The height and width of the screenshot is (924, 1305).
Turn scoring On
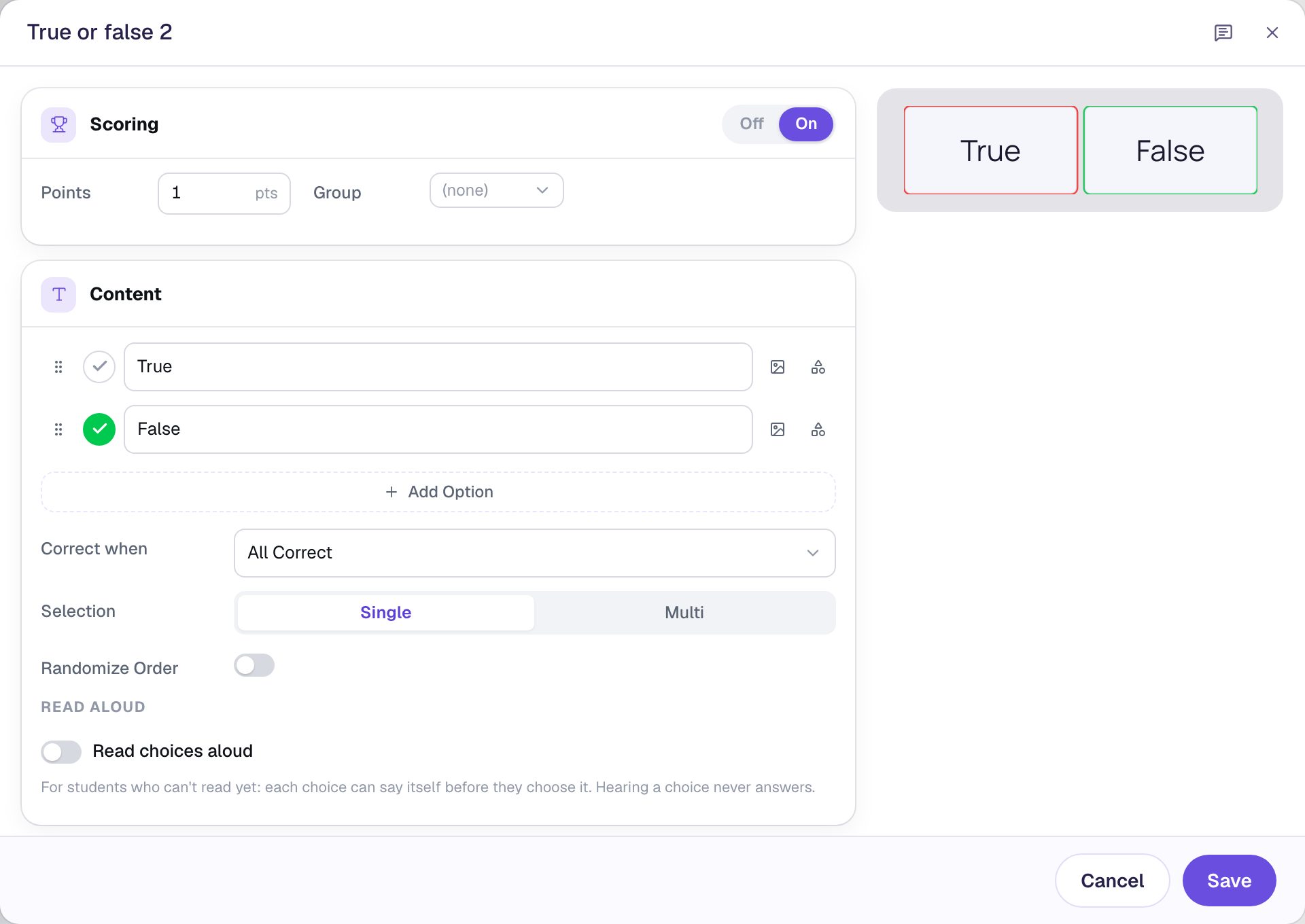pos(806,124)
